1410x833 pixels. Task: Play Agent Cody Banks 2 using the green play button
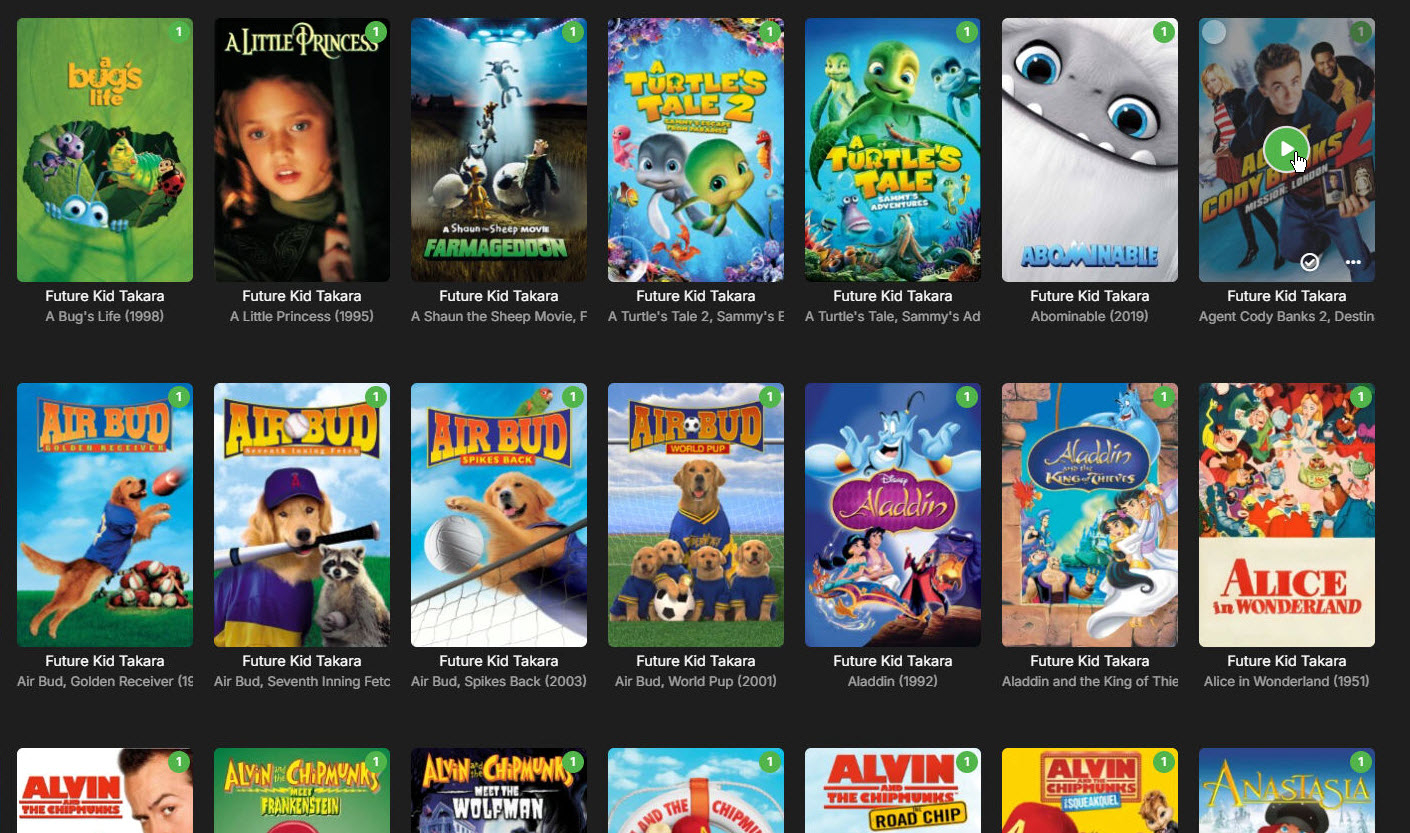(x=1286, y=149)
